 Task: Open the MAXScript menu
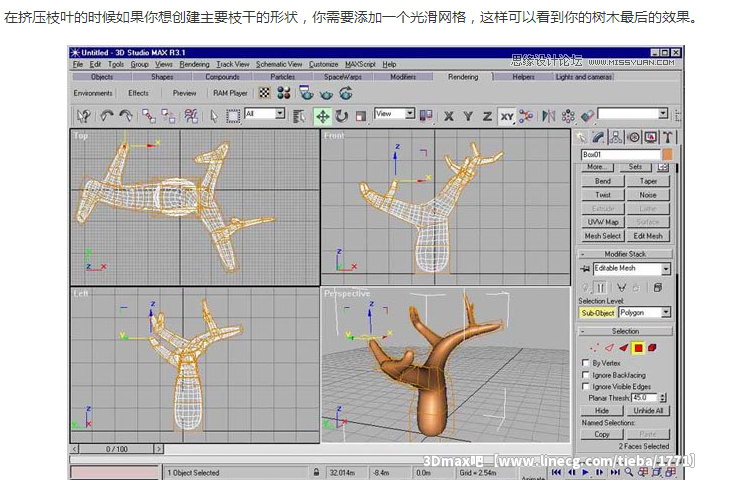(x=360, y=65)
